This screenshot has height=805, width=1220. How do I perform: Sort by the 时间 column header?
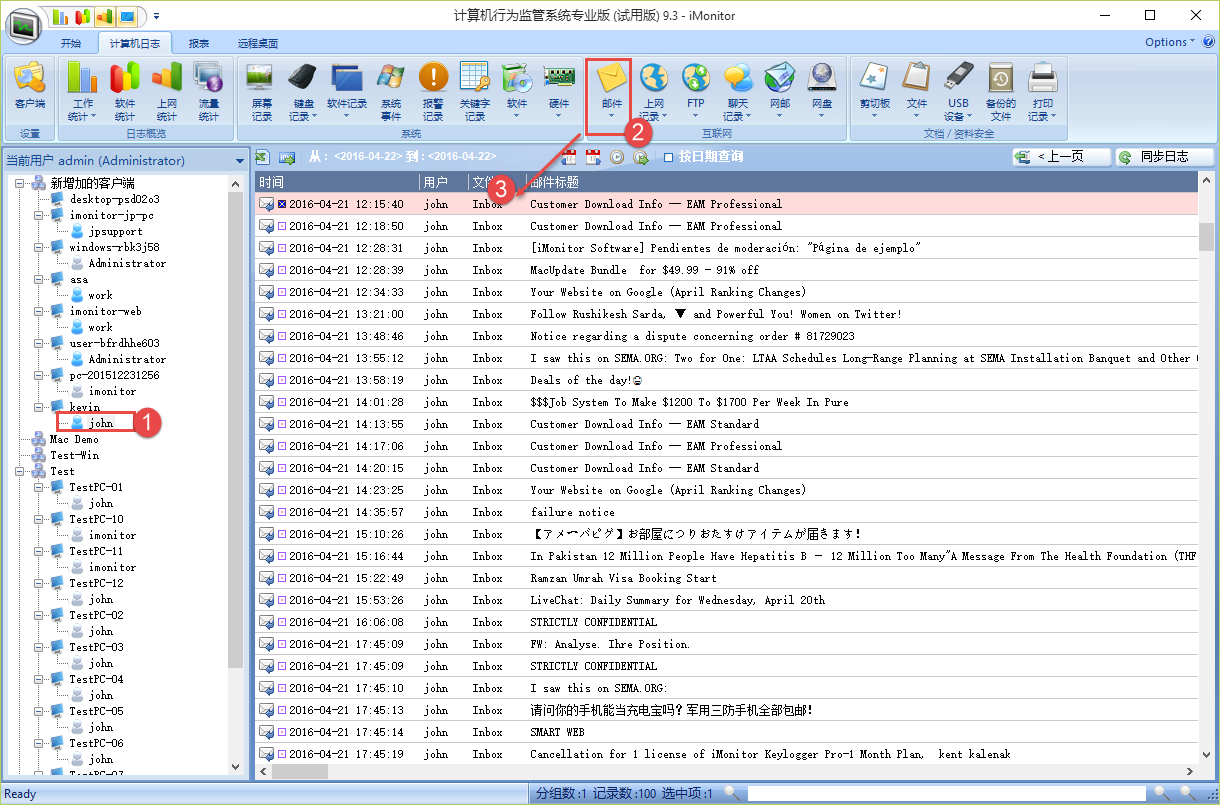pos(336,182)
